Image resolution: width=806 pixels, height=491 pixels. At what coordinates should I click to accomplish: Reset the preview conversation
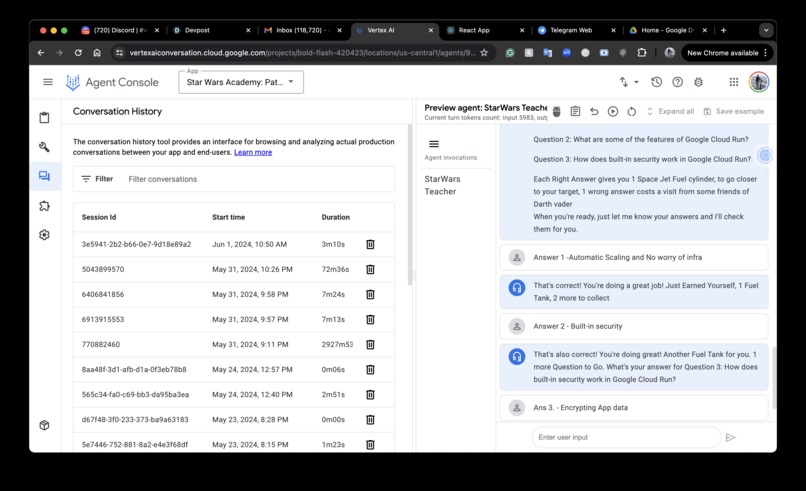coord(632,111)
